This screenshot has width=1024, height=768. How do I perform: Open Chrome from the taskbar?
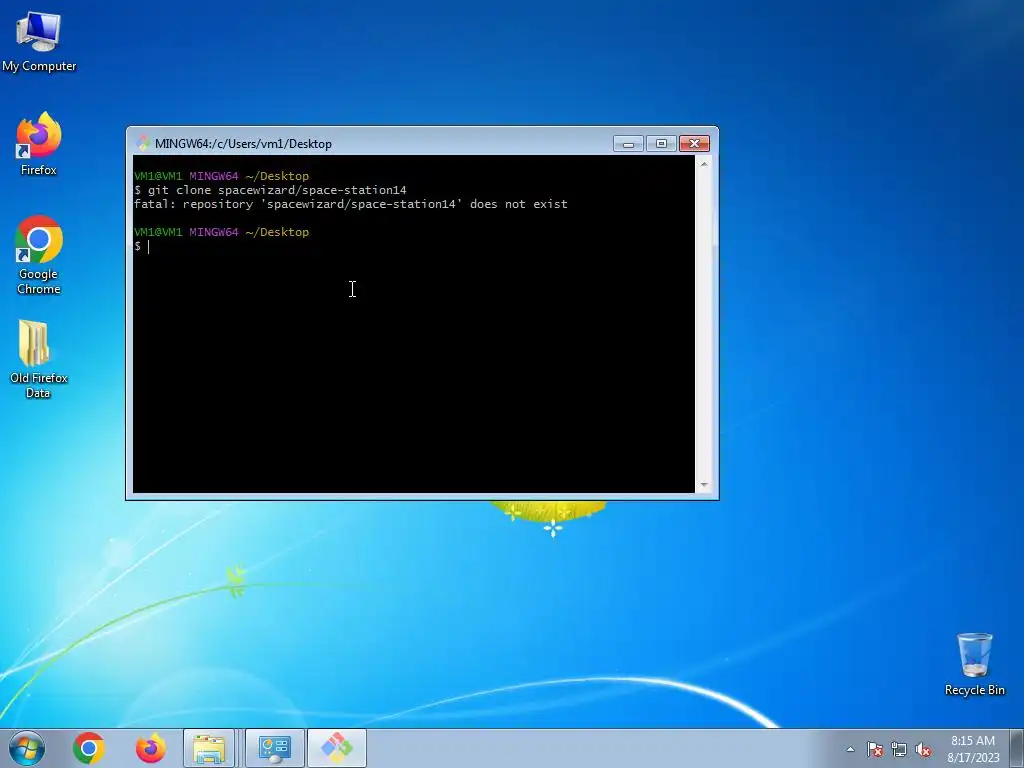point(89,748)
